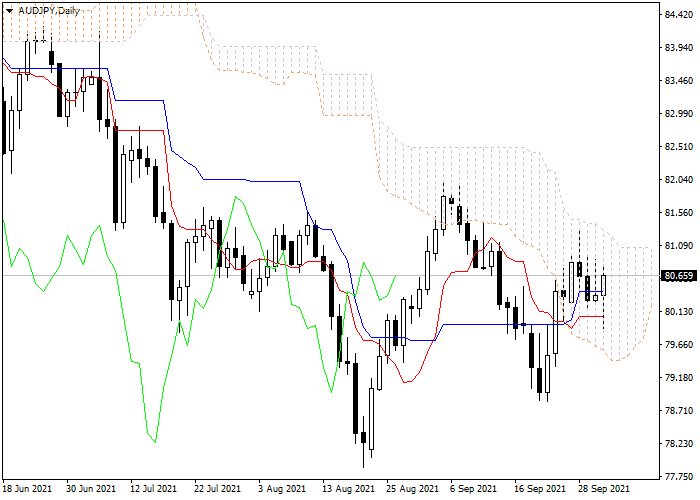Screen dimensions: 700x500
Task: Select the 16 Sep 2021 date label
Action: [x=539, y=488]
